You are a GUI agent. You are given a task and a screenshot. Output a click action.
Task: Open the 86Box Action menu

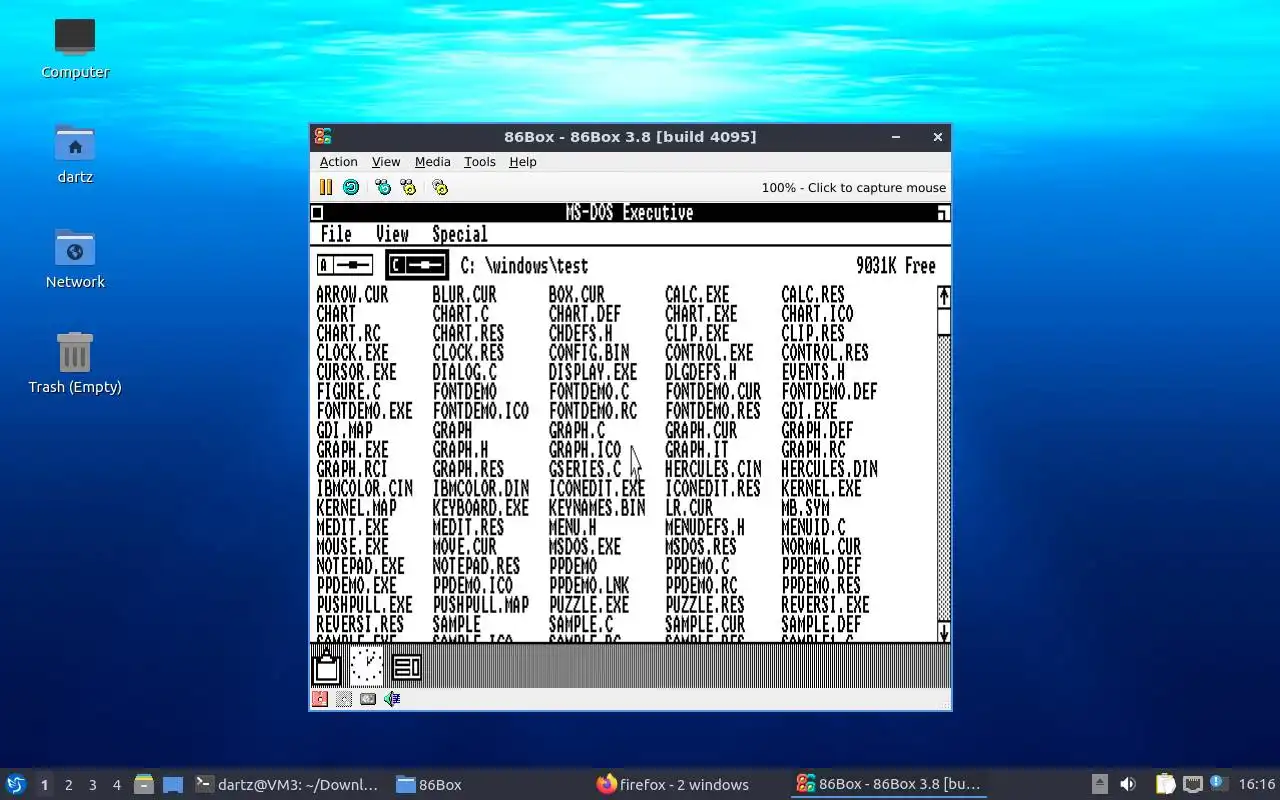tap(338, 162)
